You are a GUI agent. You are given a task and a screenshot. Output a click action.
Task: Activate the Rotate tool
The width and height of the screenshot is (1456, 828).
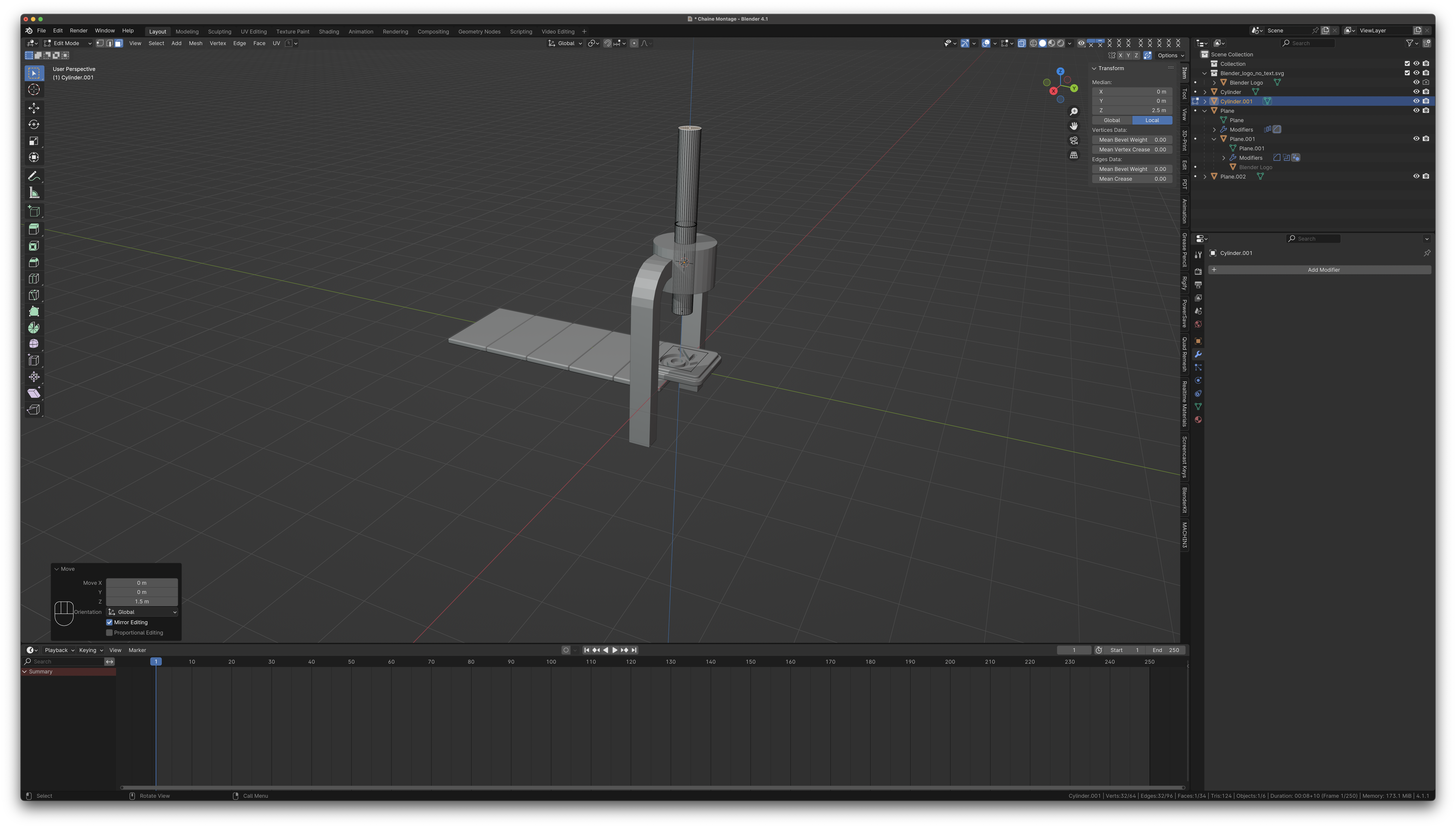(34, 125)
